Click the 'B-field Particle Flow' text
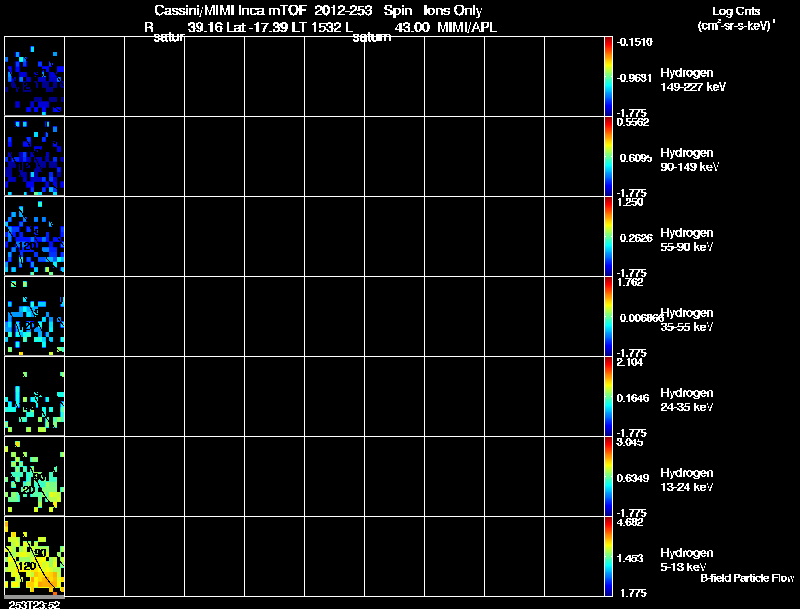This screenshot has width=800, height=609. point(747,578)
